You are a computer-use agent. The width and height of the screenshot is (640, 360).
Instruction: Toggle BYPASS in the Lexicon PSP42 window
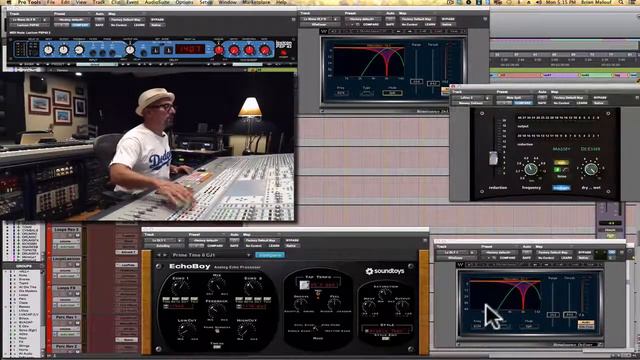[157, 19]
